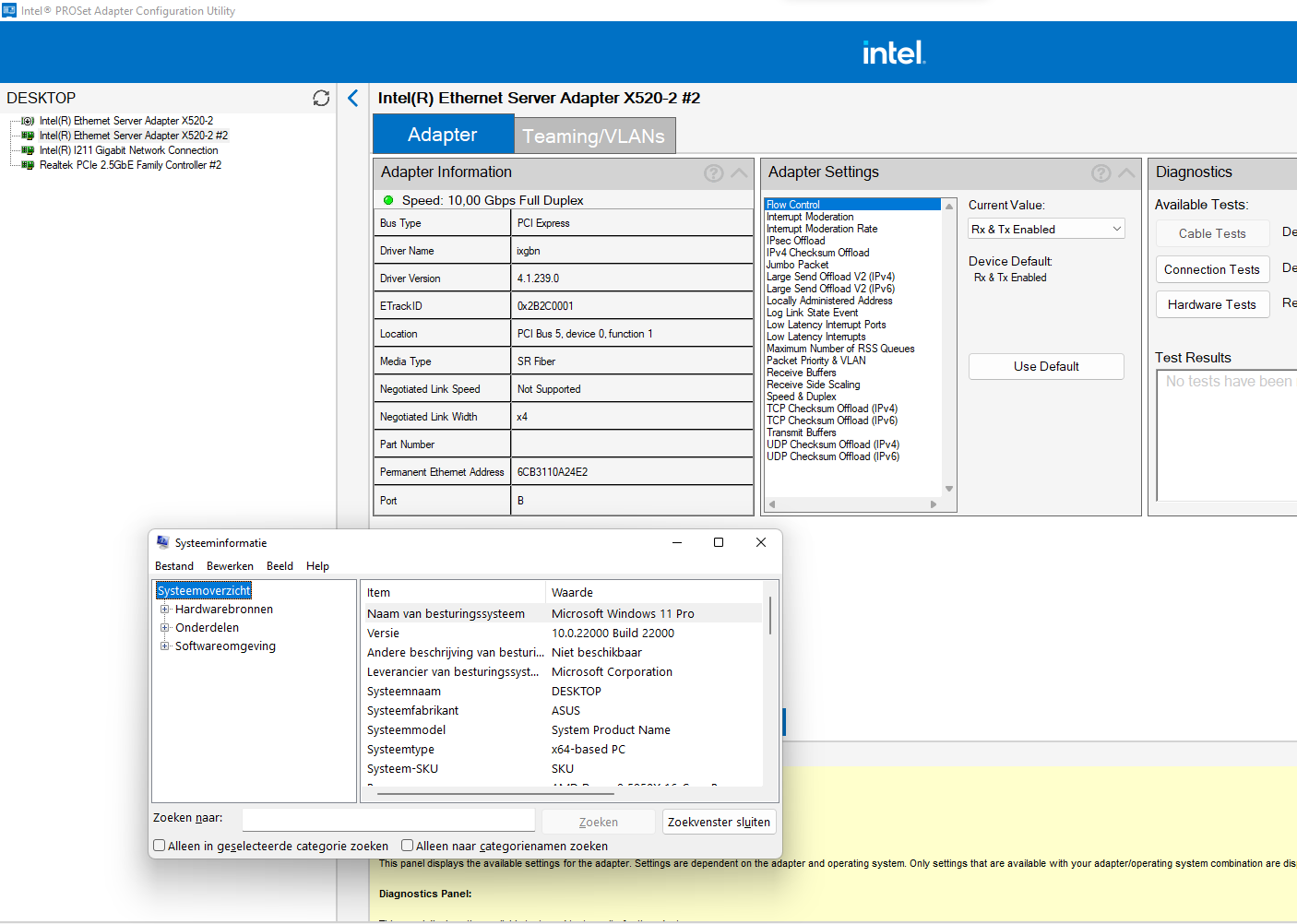Click the Connection Tests button
The height and width of the screenshot is (924, 1297).
1212,269
